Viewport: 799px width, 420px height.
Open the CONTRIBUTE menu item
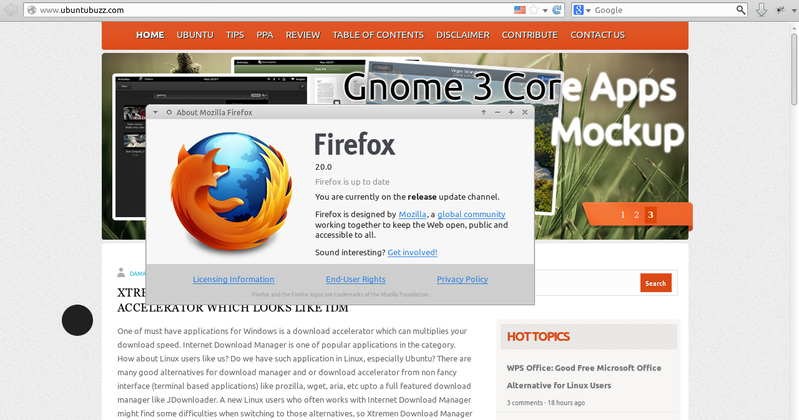529,35
